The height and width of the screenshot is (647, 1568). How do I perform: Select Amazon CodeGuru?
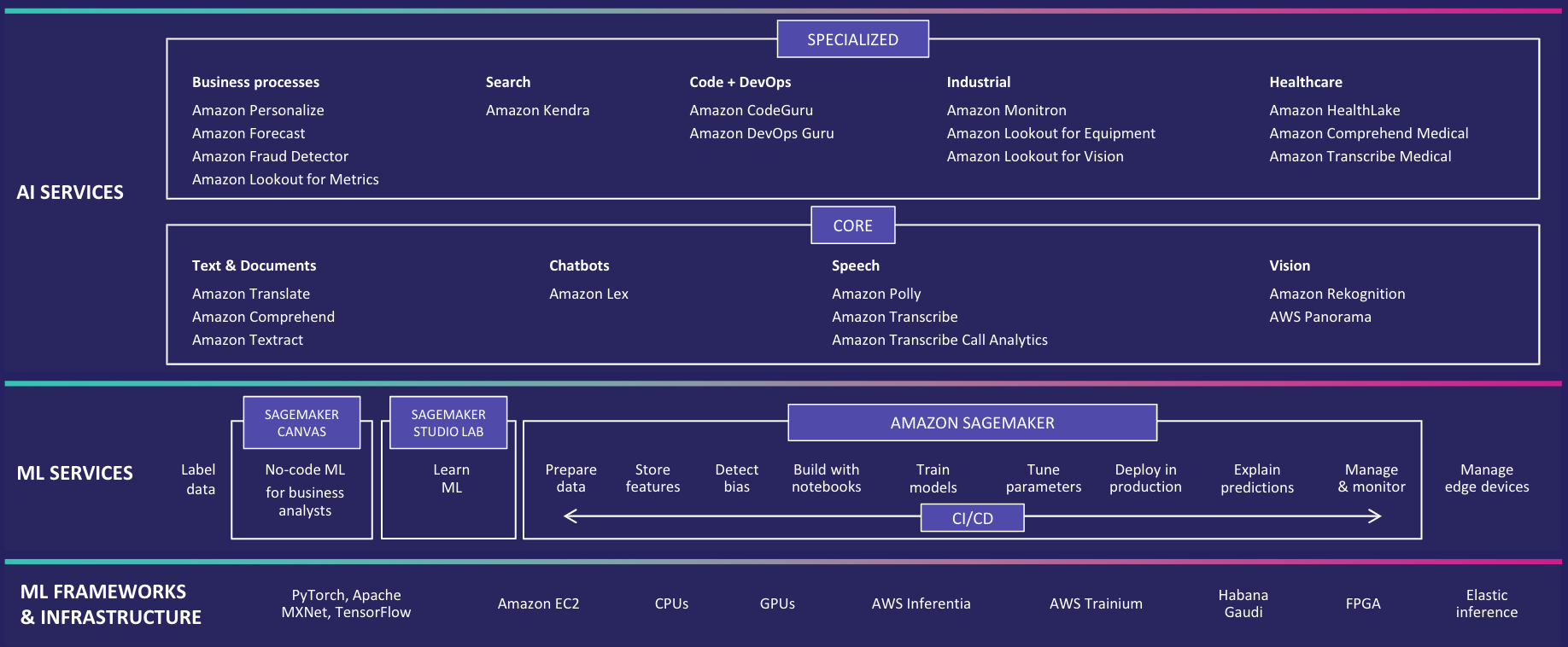(751, 110)
